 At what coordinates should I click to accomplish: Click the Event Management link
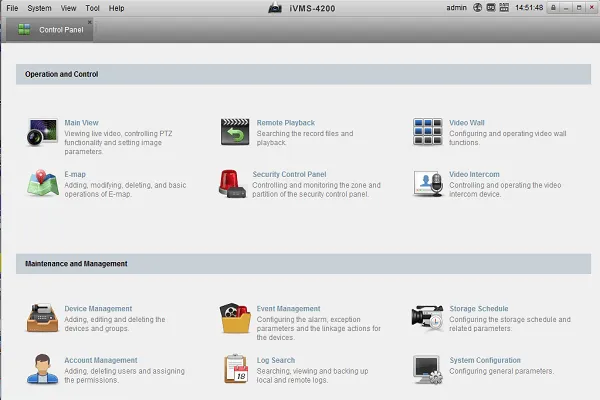289,309
